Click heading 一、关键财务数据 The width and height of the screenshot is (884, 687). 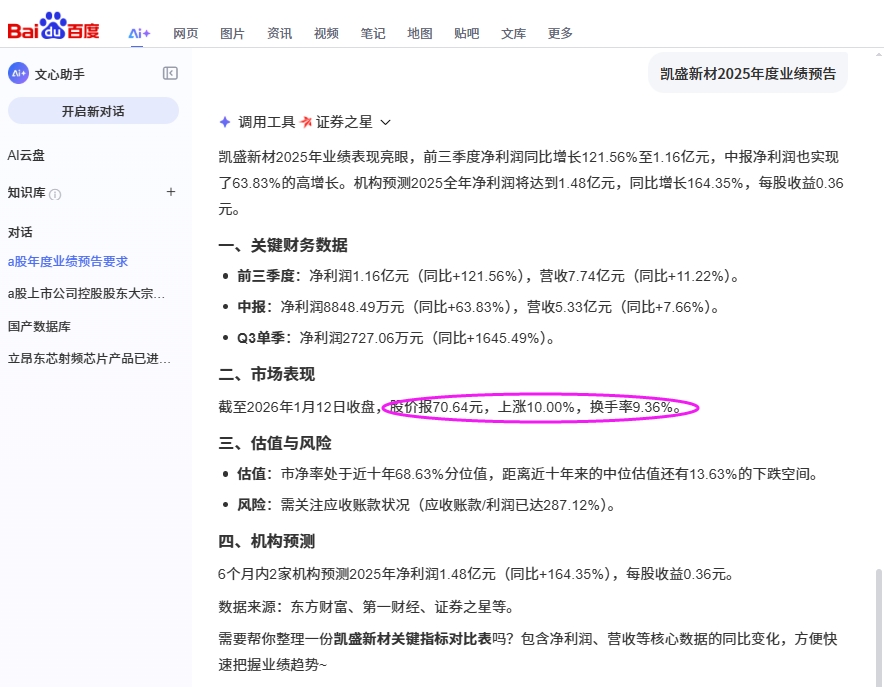coord(283,245)
